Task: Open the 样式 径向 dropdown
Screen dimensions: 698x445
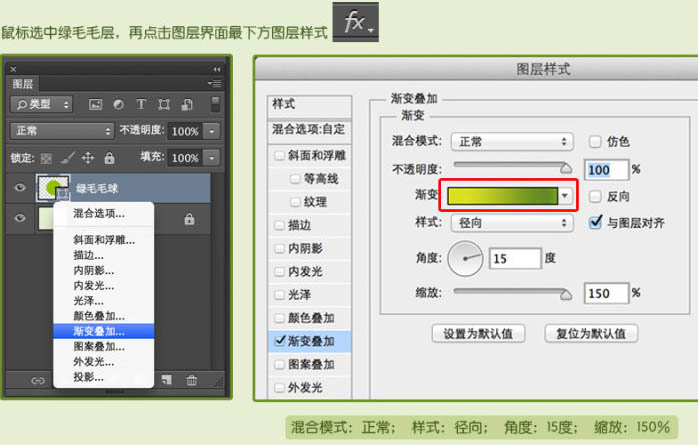Action: pos(512,222)
